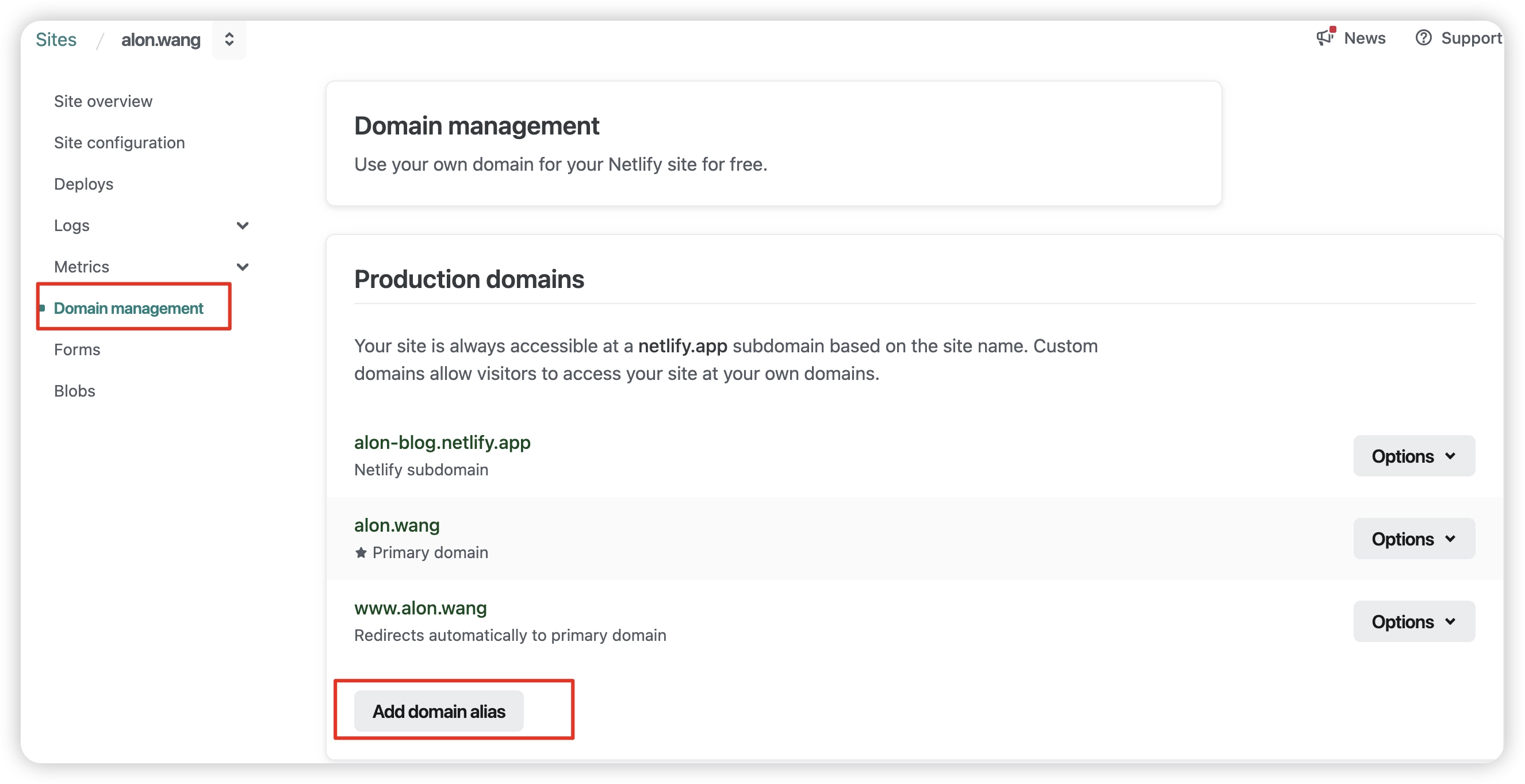Screen dimensions: 1525x784
Task: Open Options dropdown for www.alon.wang
Action: point(1413,622)
